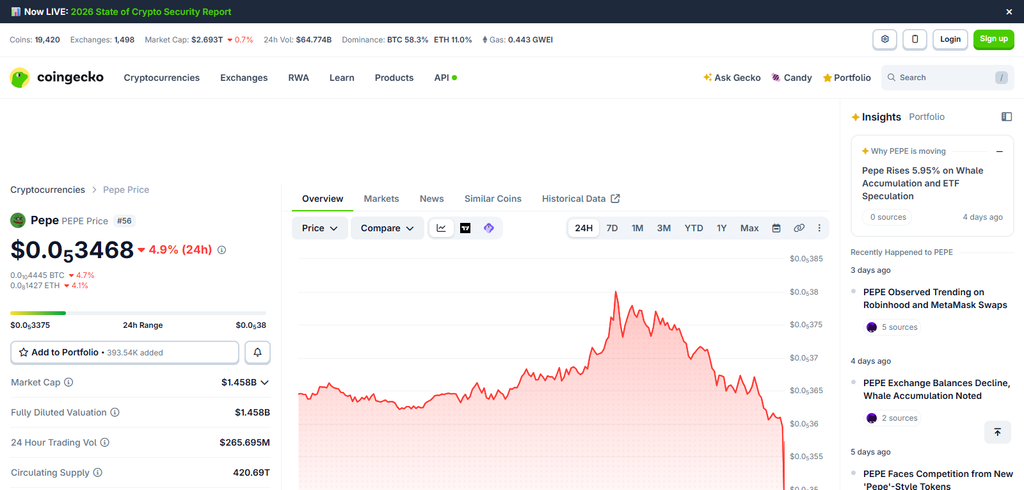Select the 24H time range
The image size is (1024, 490).
(x=583, y=228)
